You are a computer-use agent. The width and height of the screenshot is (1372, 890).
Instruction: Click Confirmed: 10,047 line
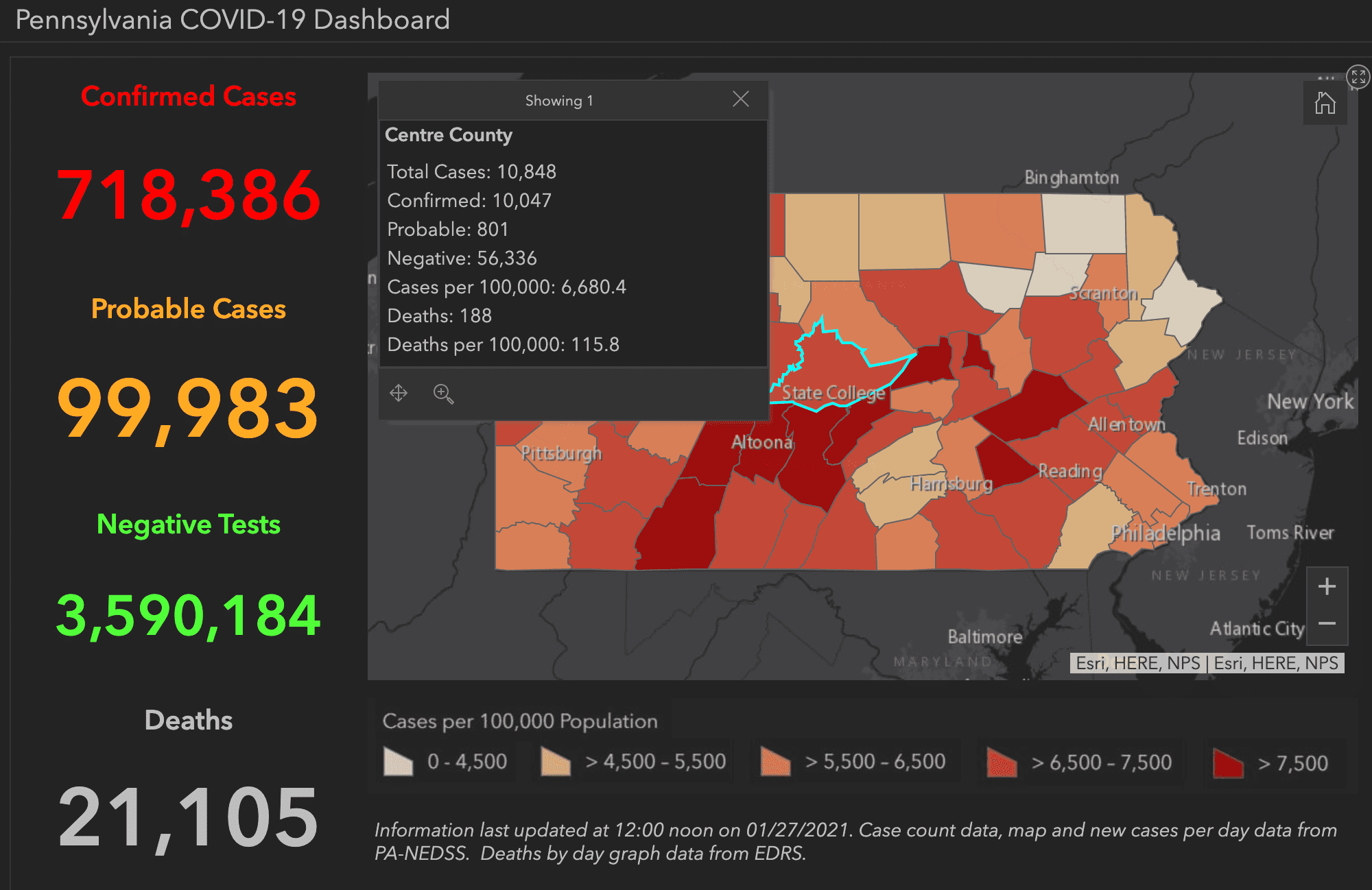pyautogui.click(x=469, y=200)
